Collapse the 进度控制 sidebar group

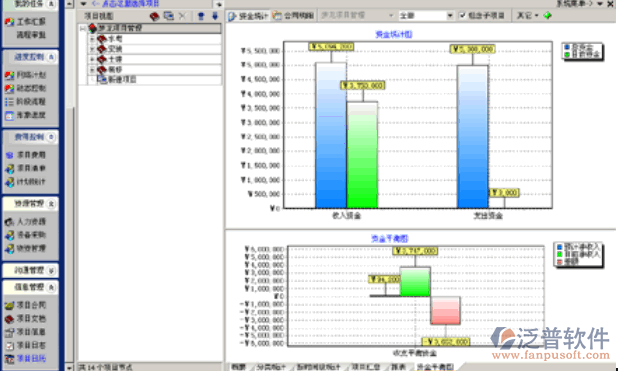(51, 57)
